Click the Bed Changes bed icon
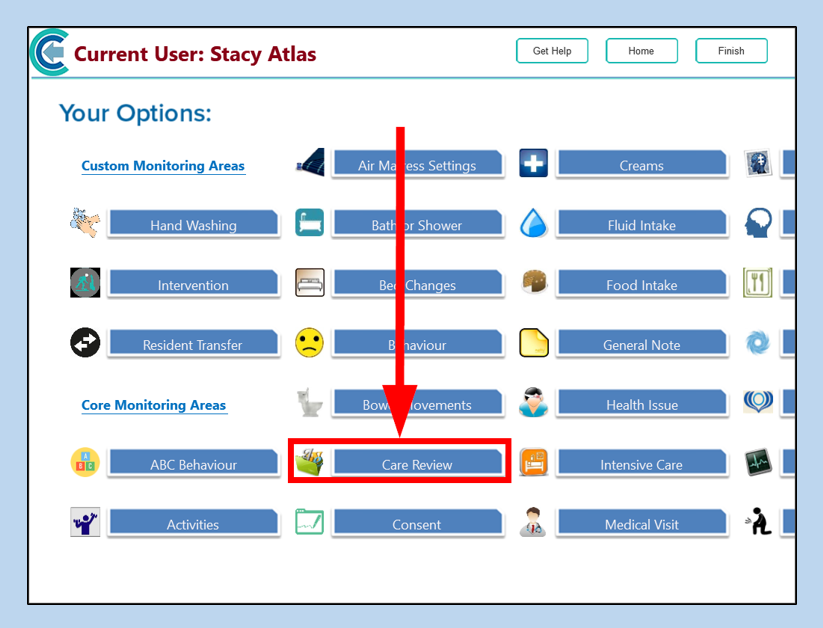Image resolution: width=823 pixels, height=628 pixels. 310,283
